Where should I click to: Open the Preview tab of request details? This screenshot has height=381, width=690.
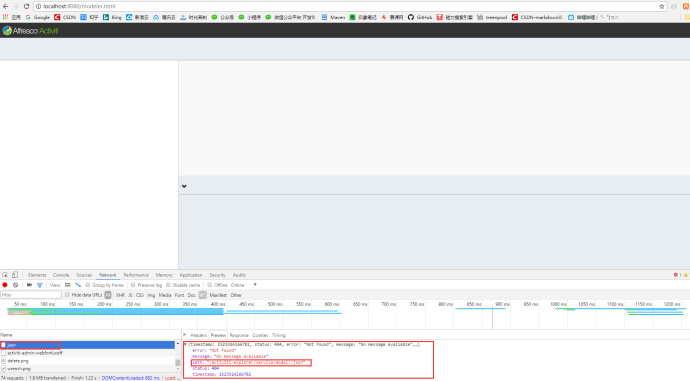(x=218, y=335)
